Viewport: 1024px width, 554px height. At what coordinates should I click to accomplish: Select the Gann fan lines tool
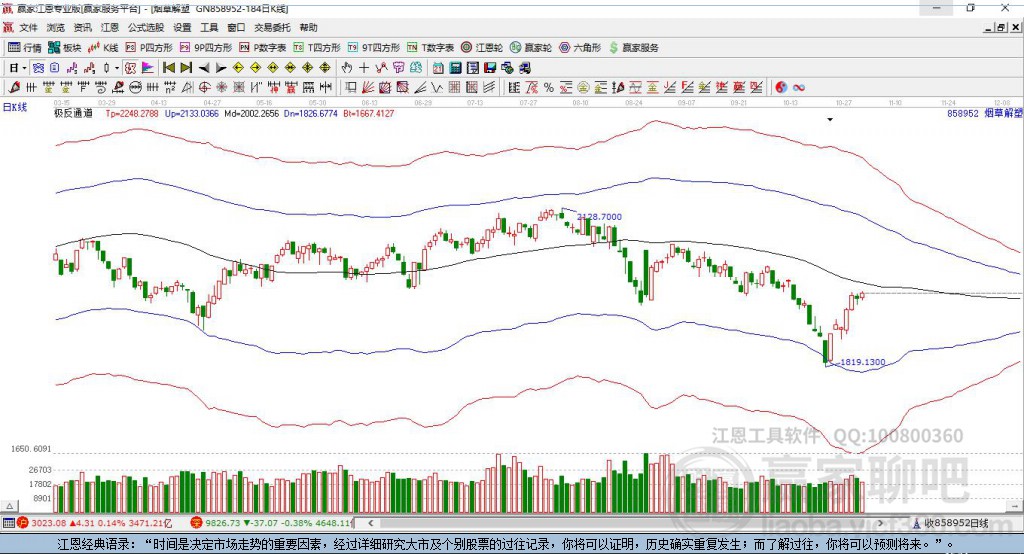(x=368, y=88)
